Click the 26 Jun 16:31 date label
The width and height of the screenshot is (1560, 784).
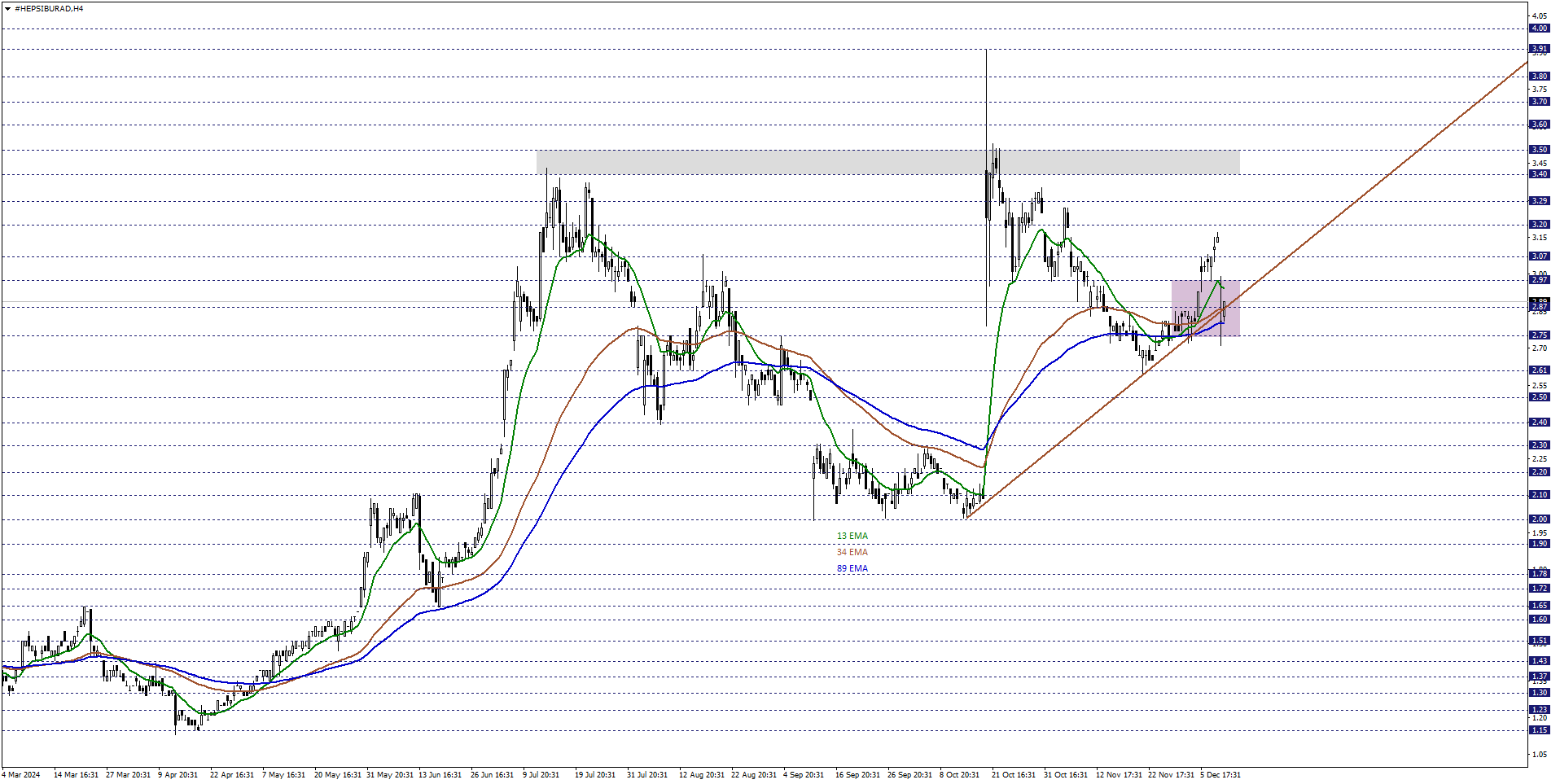tap(492, 775)
